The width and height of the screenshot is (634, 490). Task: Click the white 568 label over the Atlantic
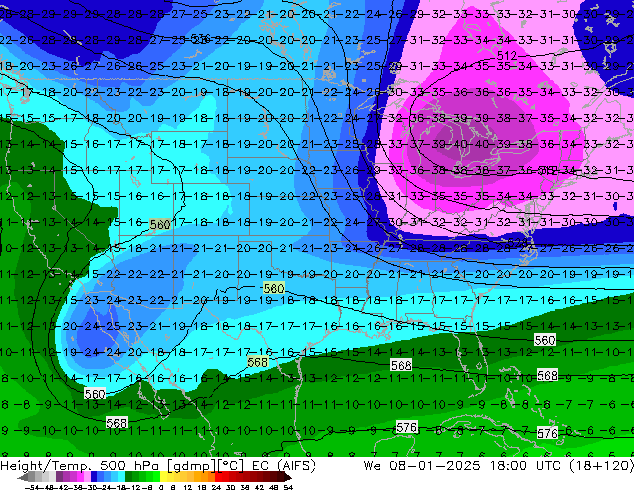point(547,376)
